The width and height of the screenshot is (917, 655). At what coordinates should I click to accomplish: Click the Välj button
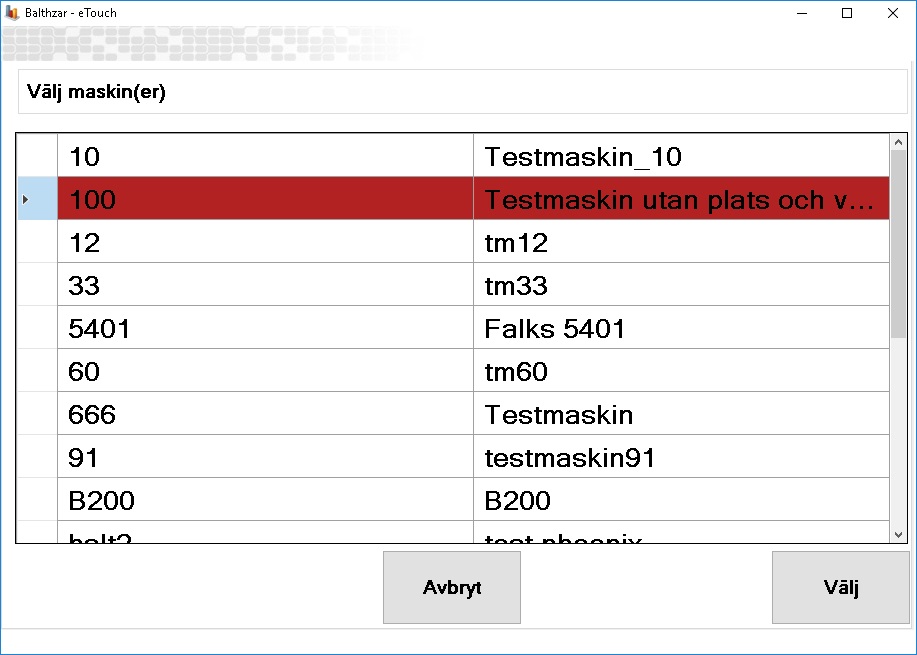[x=842, y=587]
